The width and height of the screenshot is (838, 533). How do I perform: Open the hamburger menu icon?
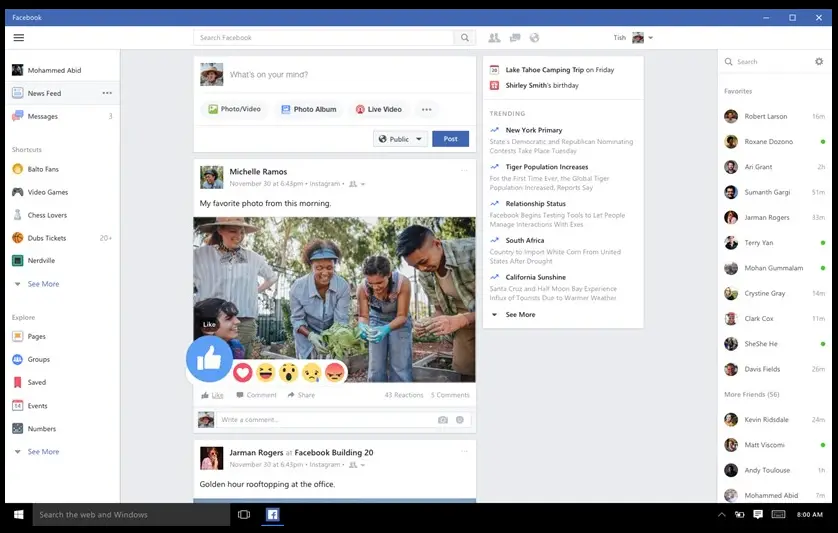18,38
